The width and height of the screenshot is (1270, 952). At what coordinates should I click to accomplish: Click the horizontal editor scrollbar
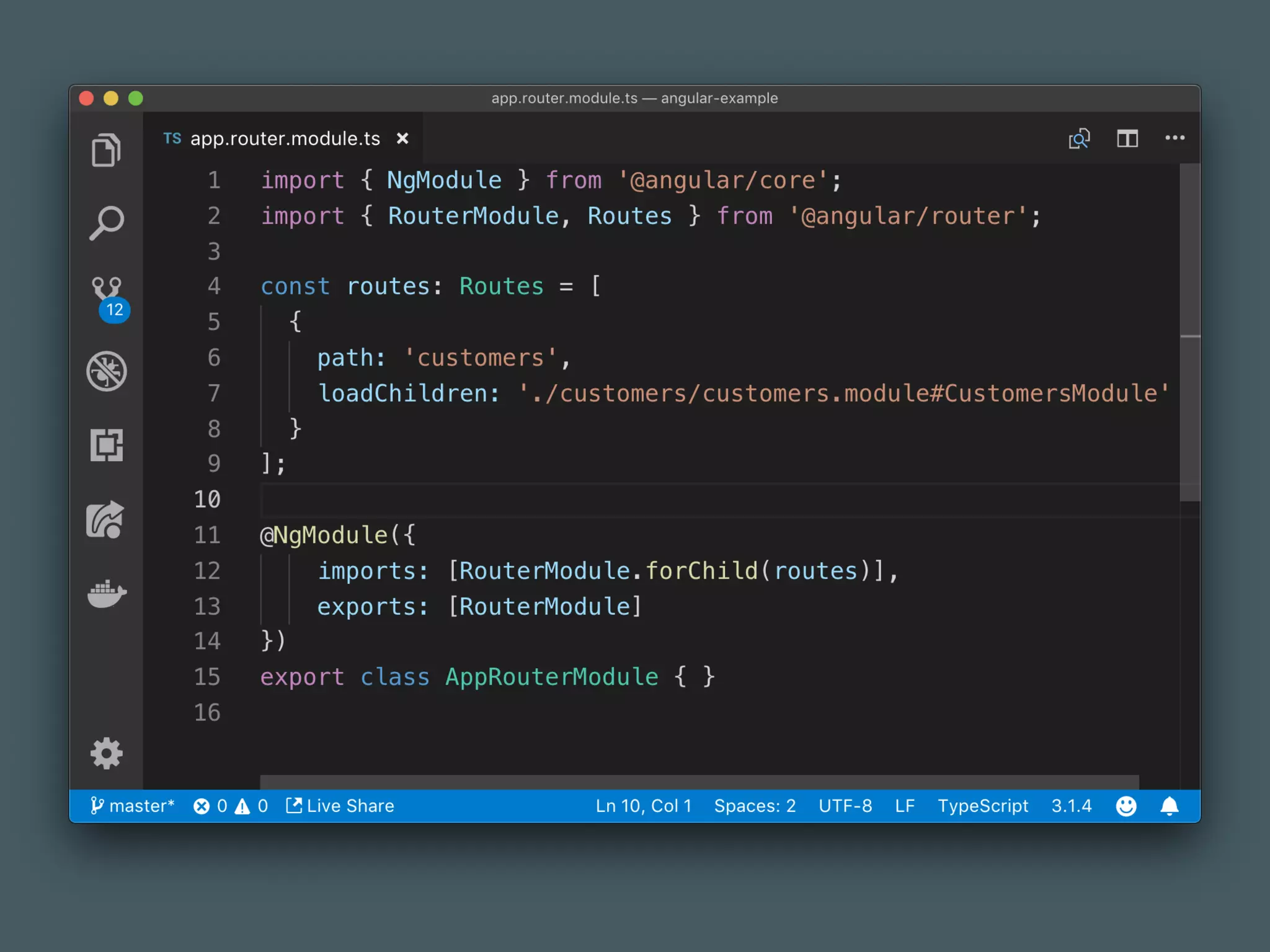click(x=699, y=782)
